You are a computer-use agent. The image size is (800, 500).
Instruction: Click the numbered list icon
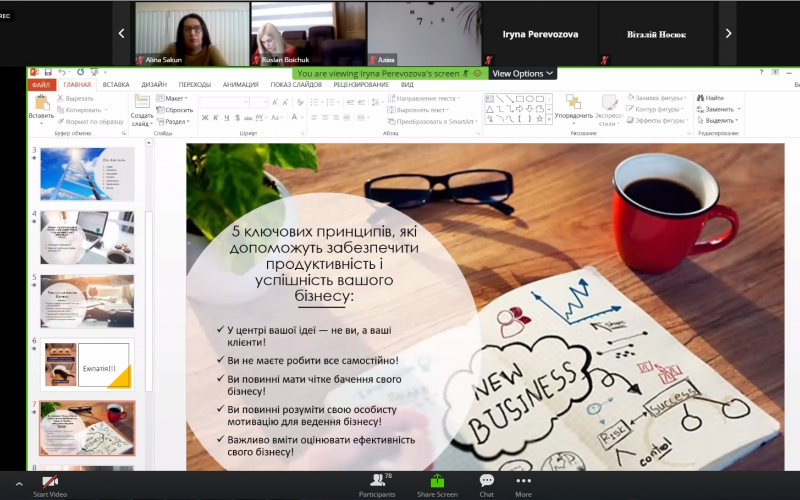(x=332, y=103)
